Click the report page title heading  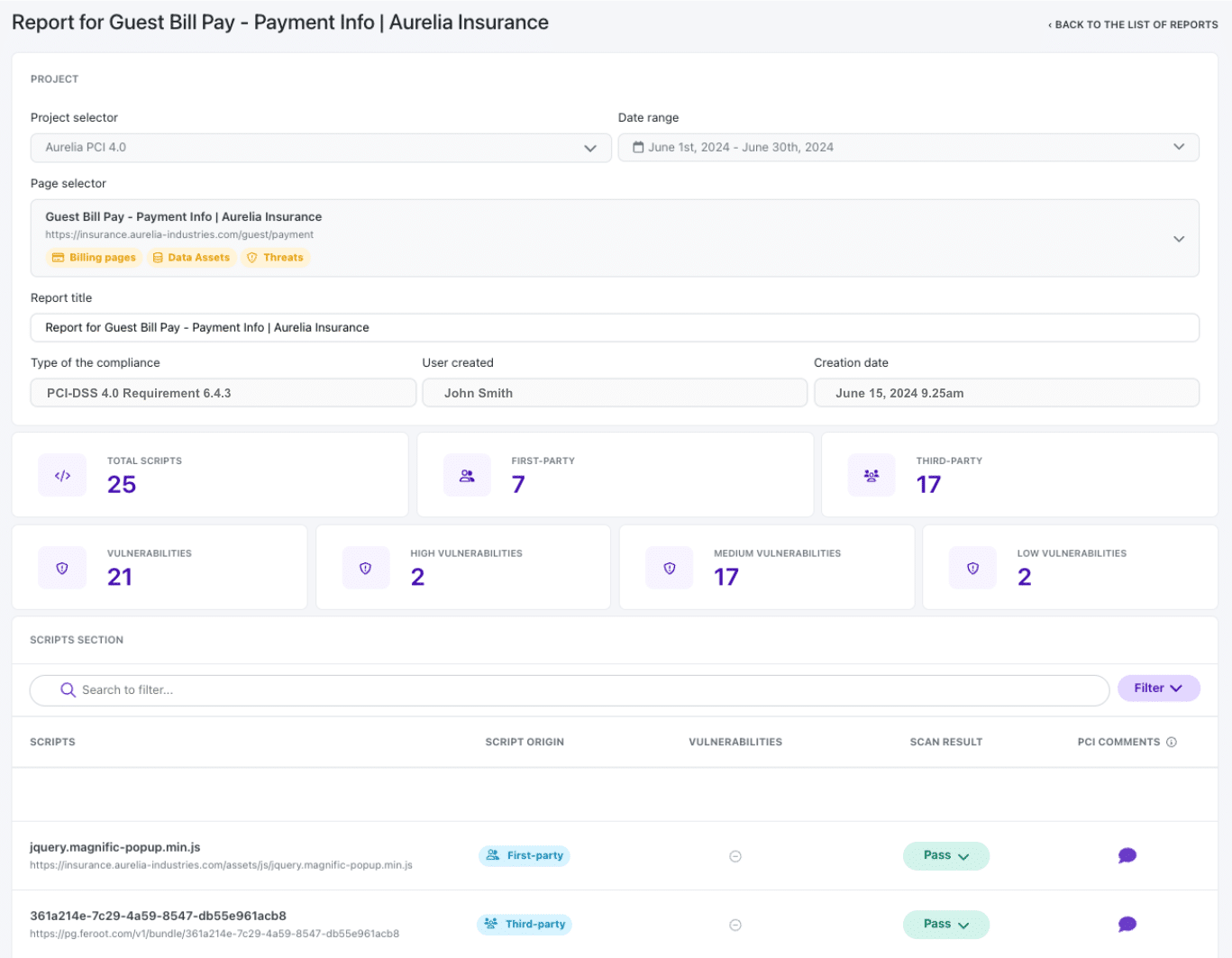point(280,23)
